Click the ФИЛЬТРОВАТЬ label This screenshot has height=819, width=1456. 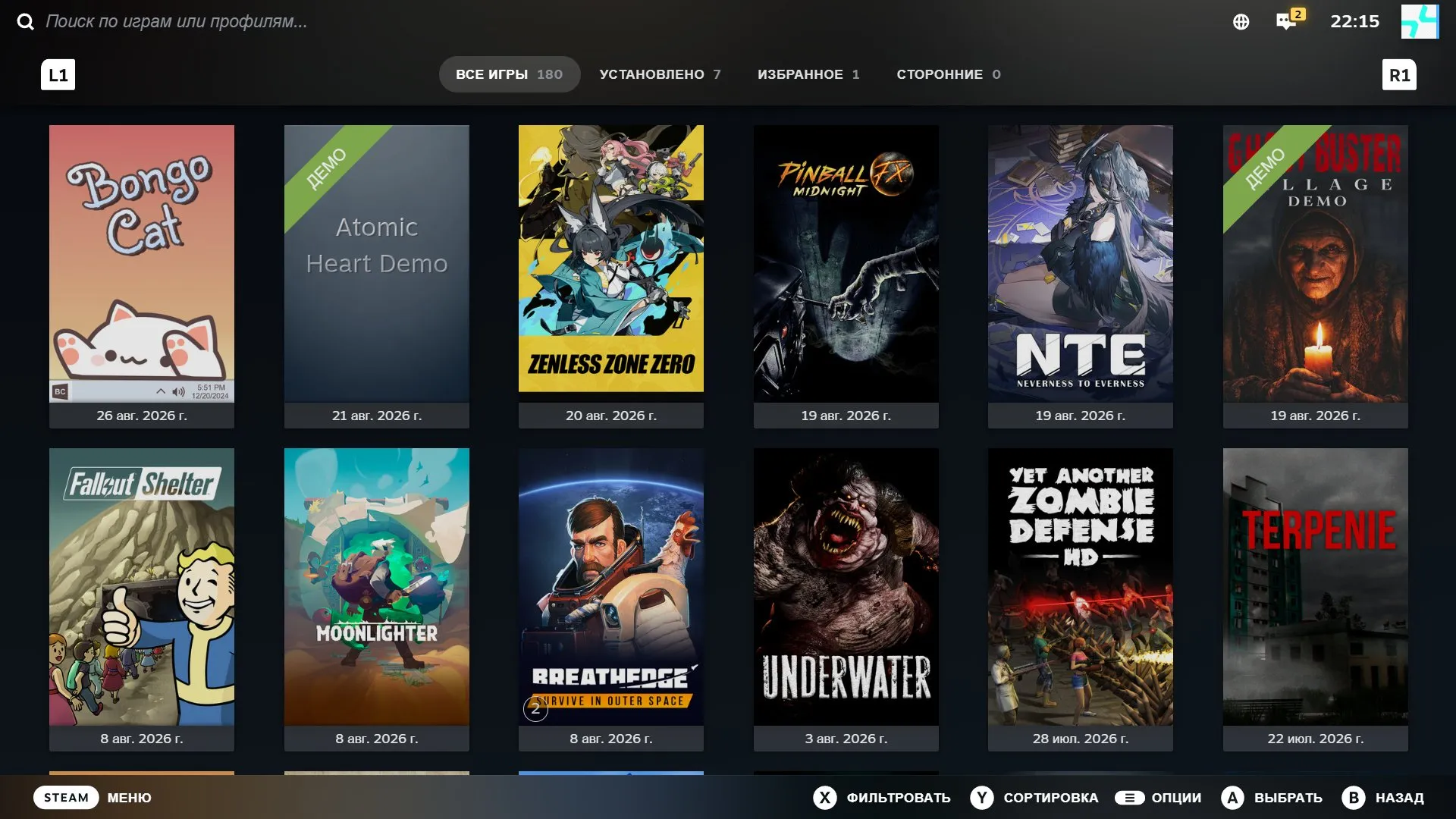(x=899, y=798)
